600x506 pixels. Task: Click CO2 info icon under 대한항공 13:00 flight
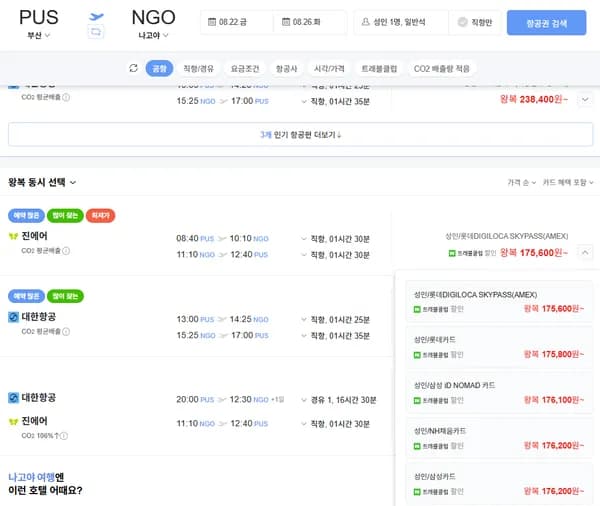(66, 330)
